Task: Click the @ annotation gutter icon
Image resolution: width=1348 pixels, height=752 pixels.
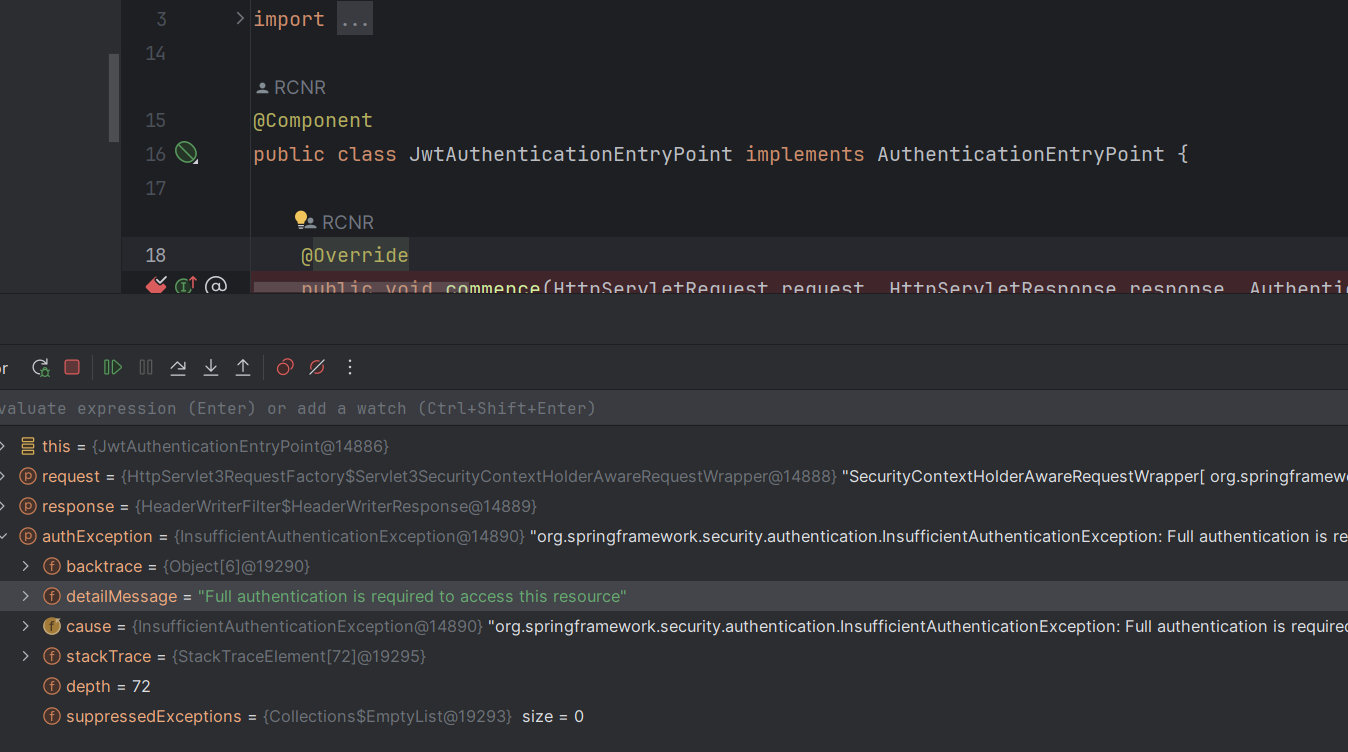Action: point(215,288)
